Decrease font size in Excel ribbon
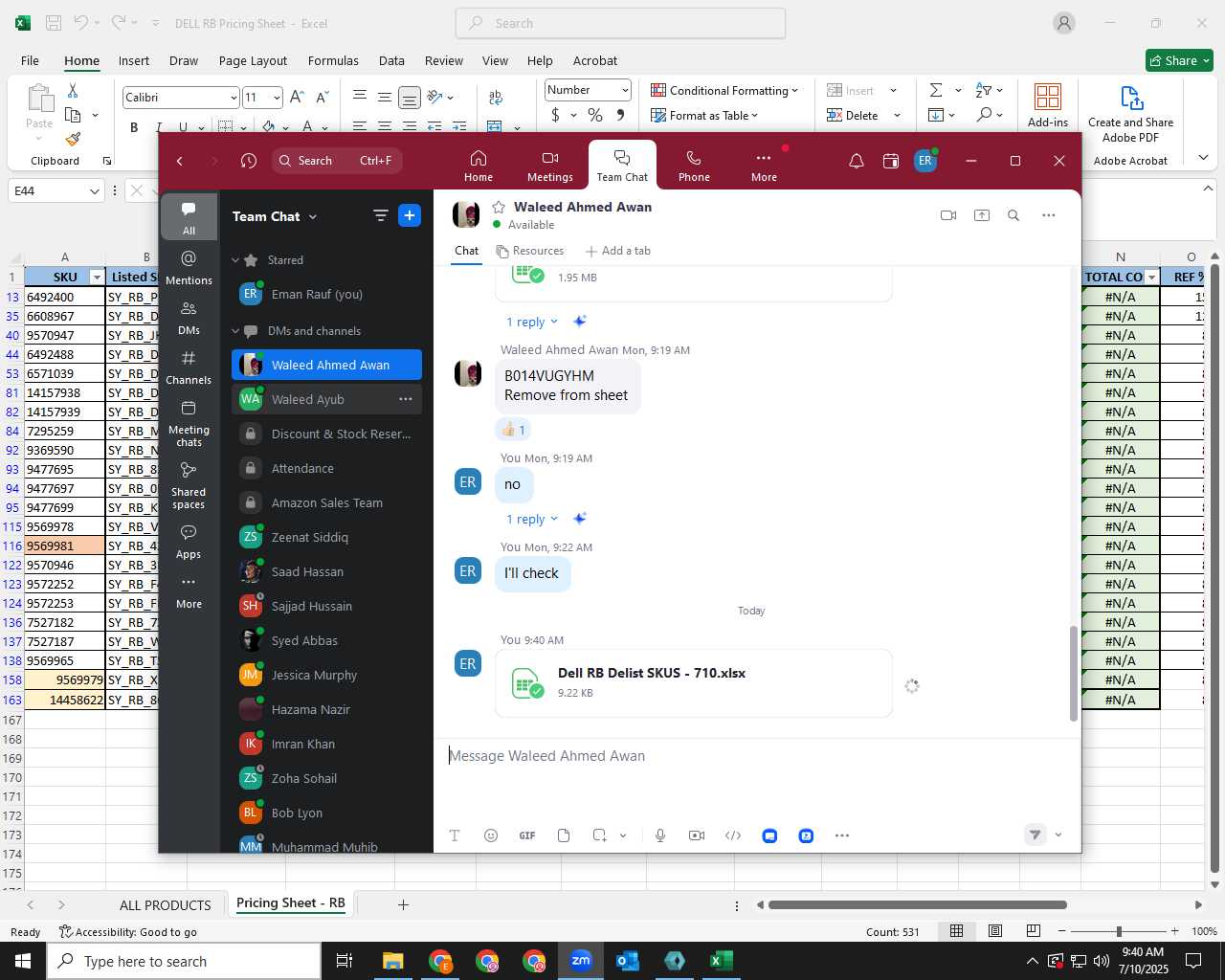Viewport: 1225px width, 980px height. pyautogui.click(x=323, y=97)
